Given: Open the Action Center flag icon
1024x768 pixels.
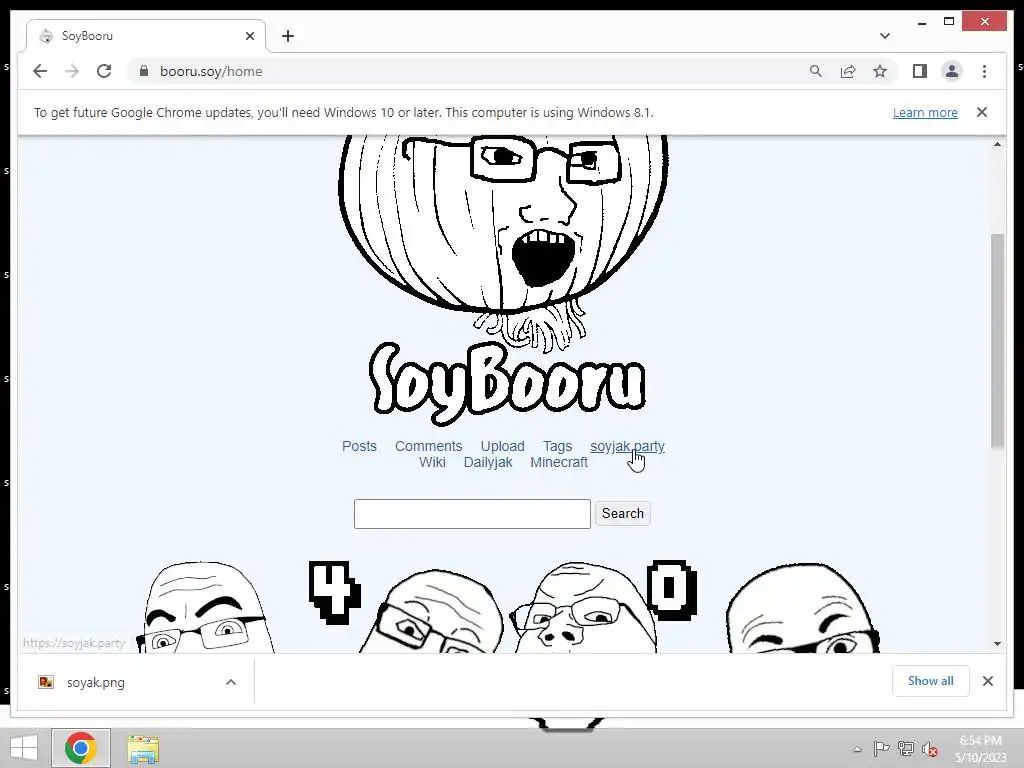Looking at the screenshot, I should [881, 749].
